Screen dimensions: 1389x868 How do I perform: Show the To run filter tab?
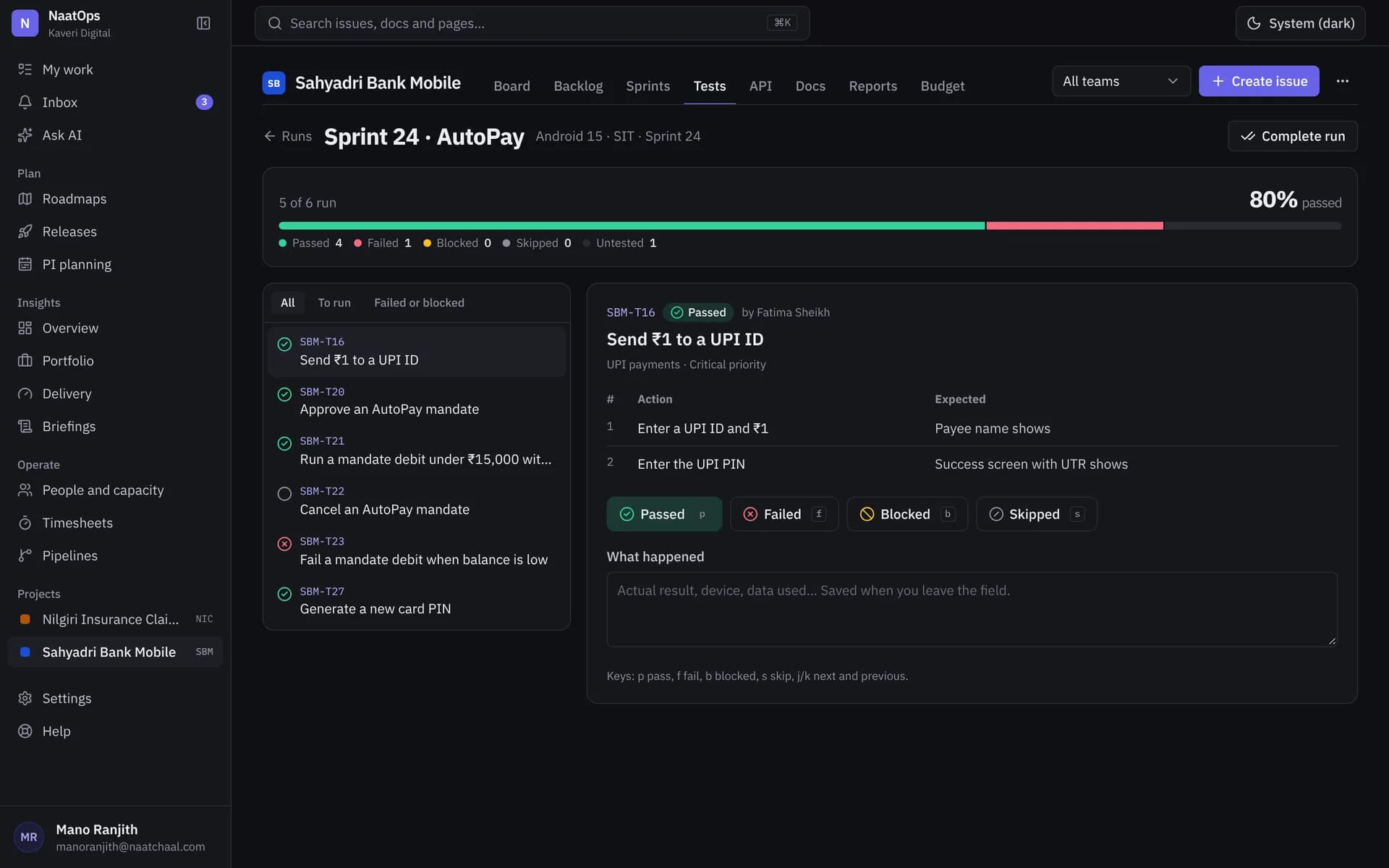click(x=334, y=302)
